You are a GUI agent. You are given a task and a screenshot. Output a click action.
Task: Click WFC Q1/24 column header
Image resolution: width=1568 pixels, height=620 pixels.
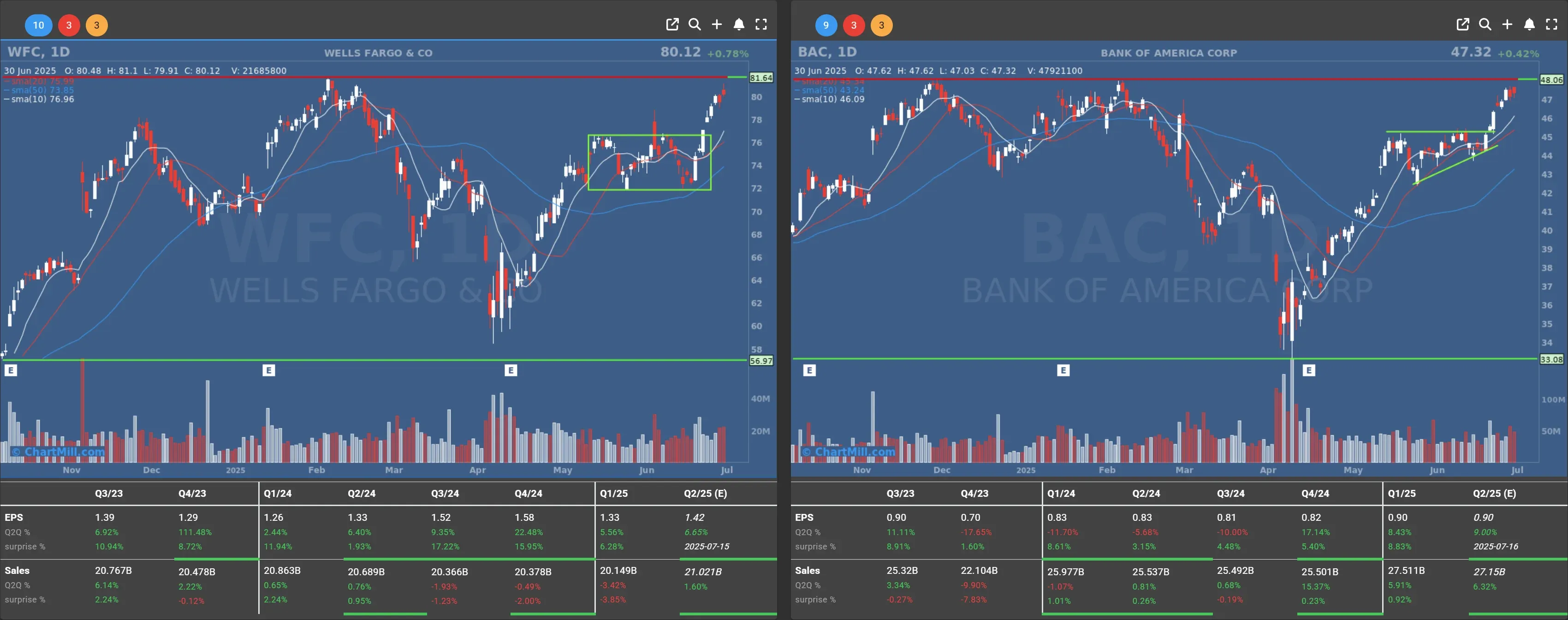coord(278,493)
